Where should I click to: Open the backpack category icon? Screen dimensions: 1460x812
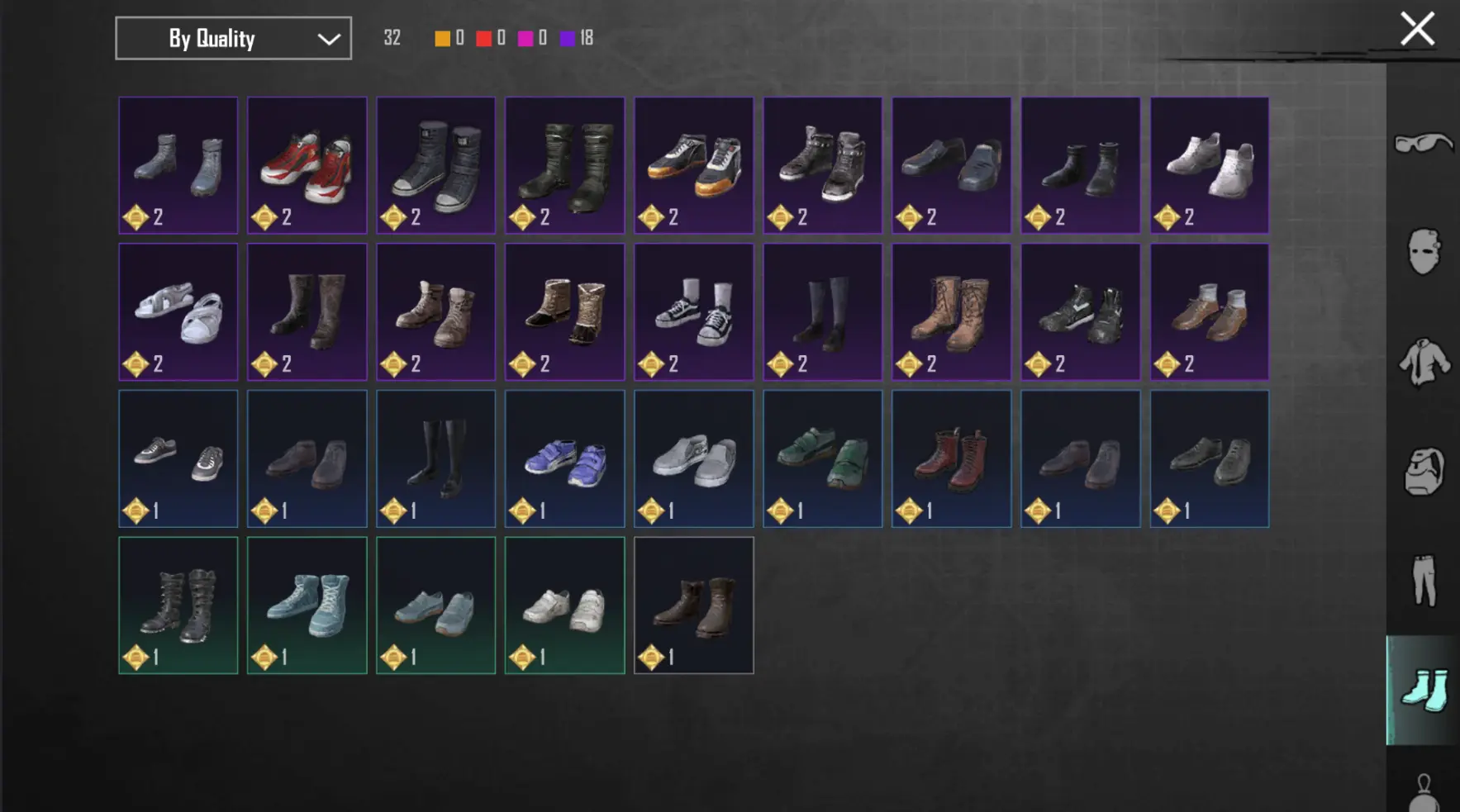[x=1424, y=471]
